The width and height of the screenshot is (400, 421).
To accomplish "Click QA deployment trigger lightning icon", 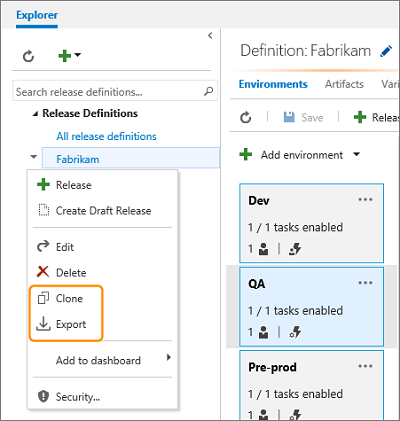I will click(295, 332).
